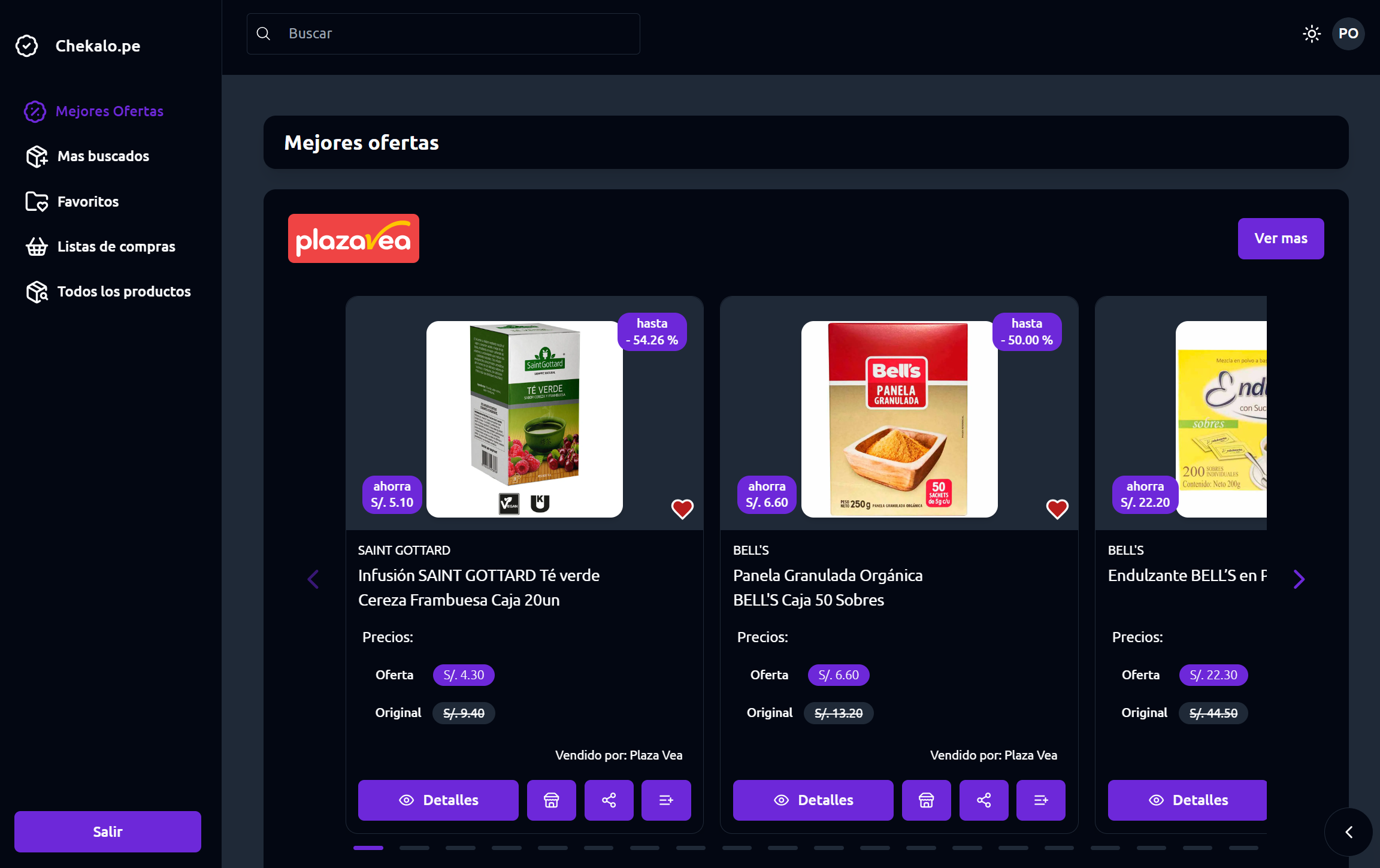Click offer price 'S/. 6.60' pill
This screenshot has width=1380, height=868.
coord(839,675)
